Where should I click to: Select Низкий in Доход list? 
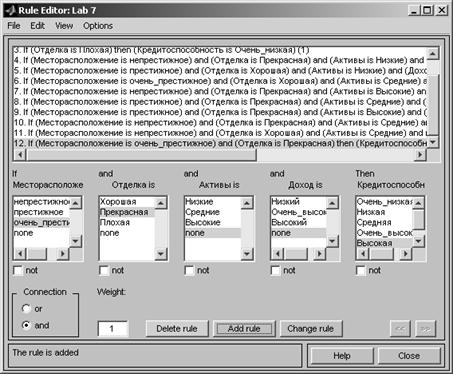(x=298, y=202)
